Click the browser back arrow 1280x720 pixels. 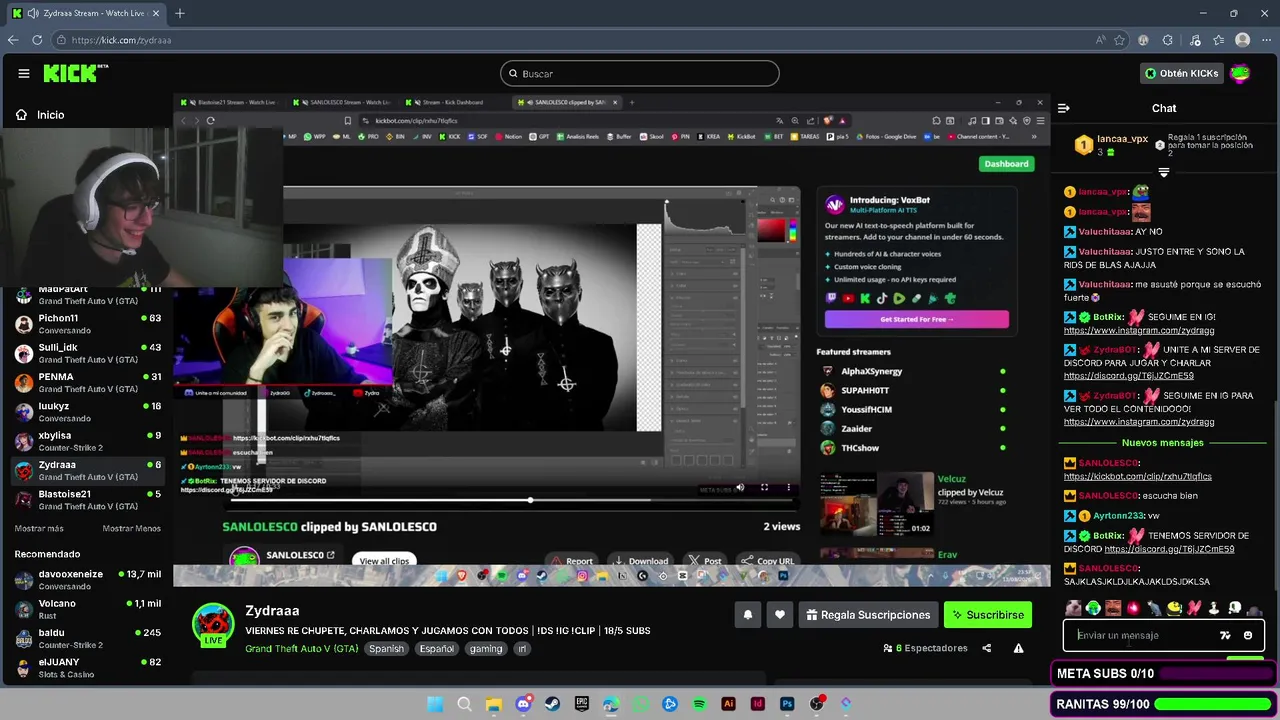click(12, 40)
